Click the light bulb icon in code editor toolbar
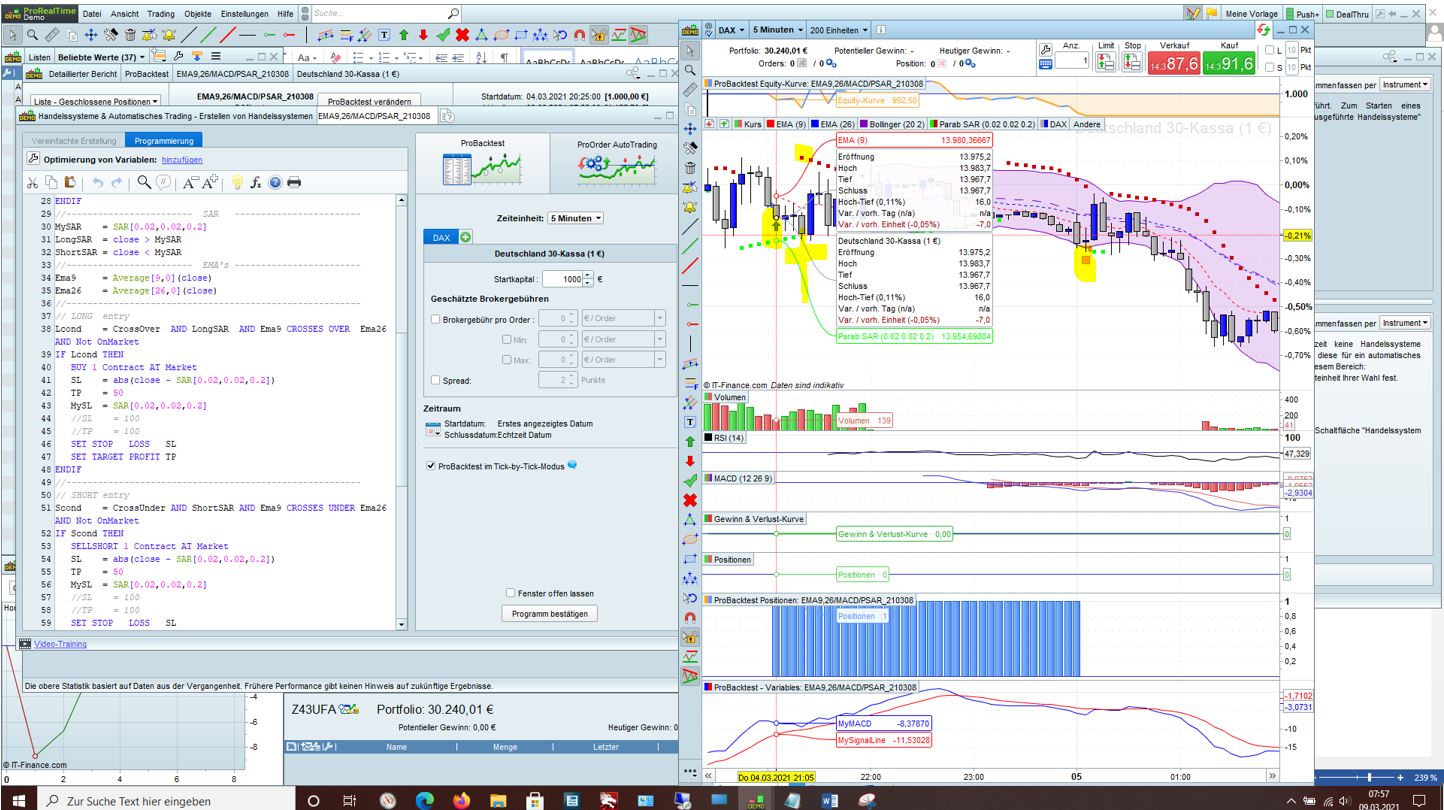 pos(237,182)
